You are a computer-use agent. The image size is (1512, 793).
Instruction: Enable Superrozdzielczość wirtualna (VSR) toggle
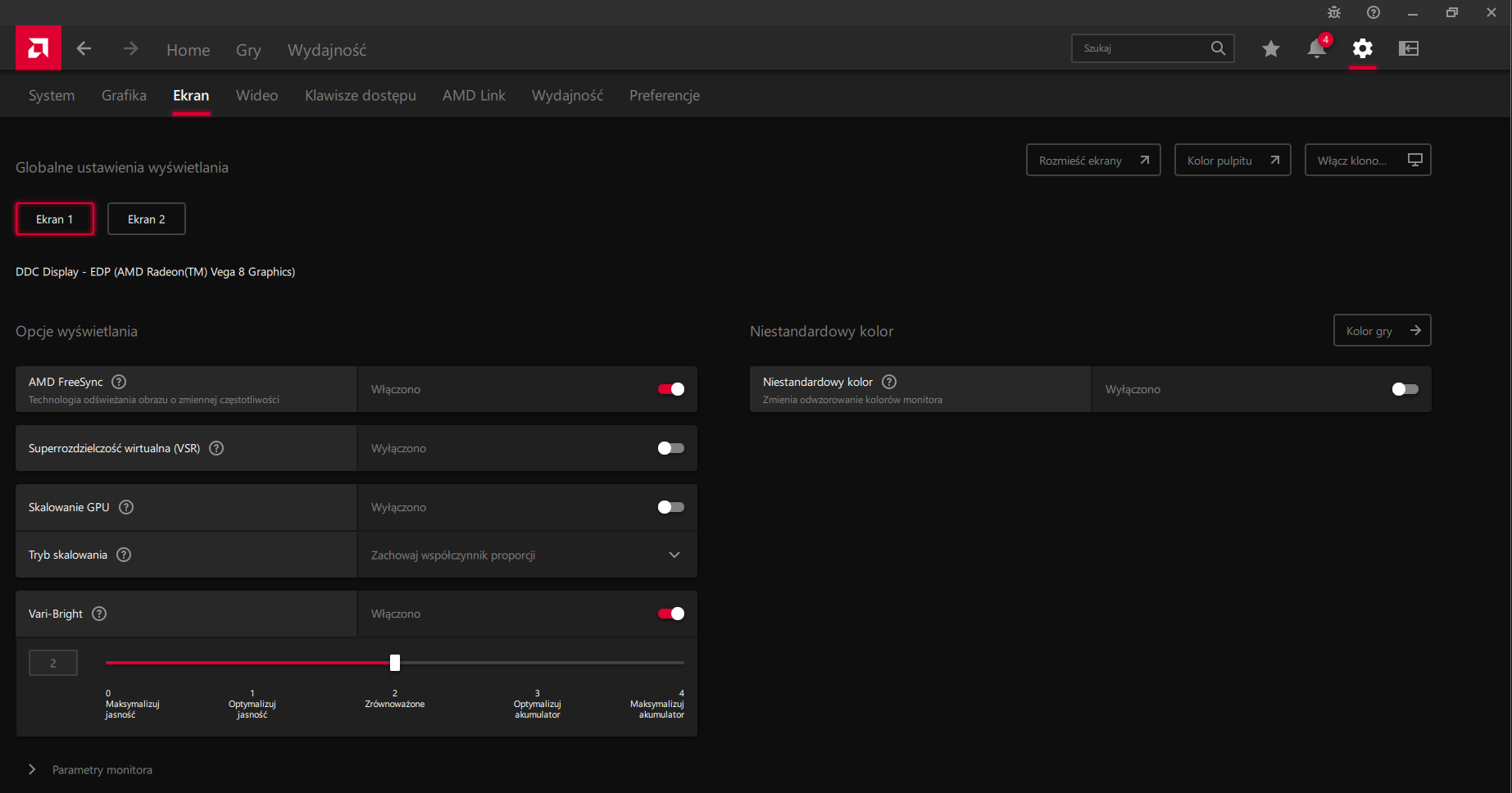point(671,448)
